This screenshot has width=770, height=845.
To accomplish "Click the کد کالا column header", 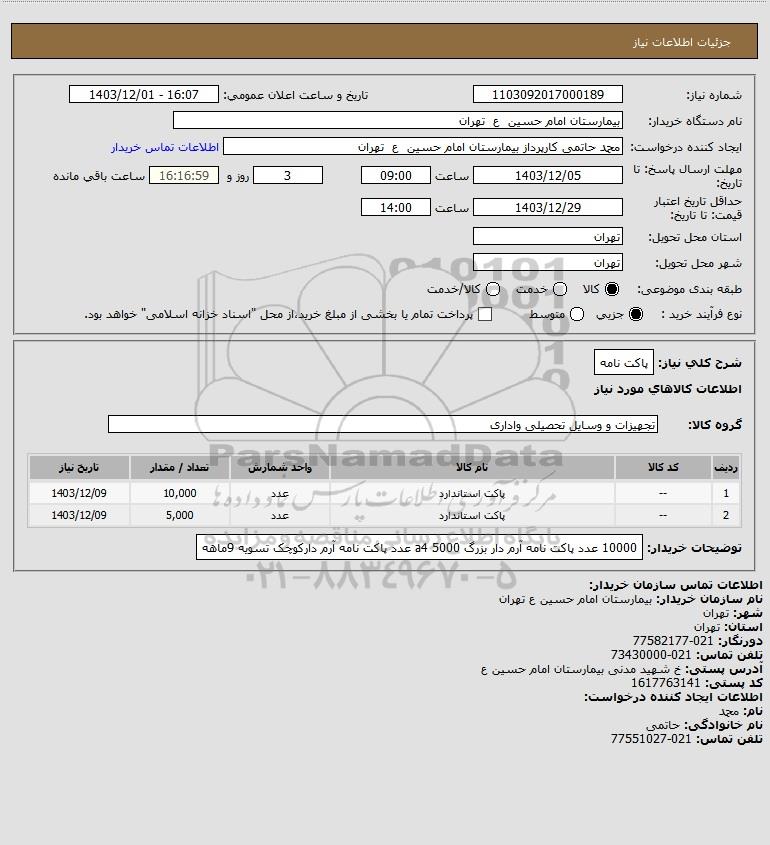I will (663, 467).
